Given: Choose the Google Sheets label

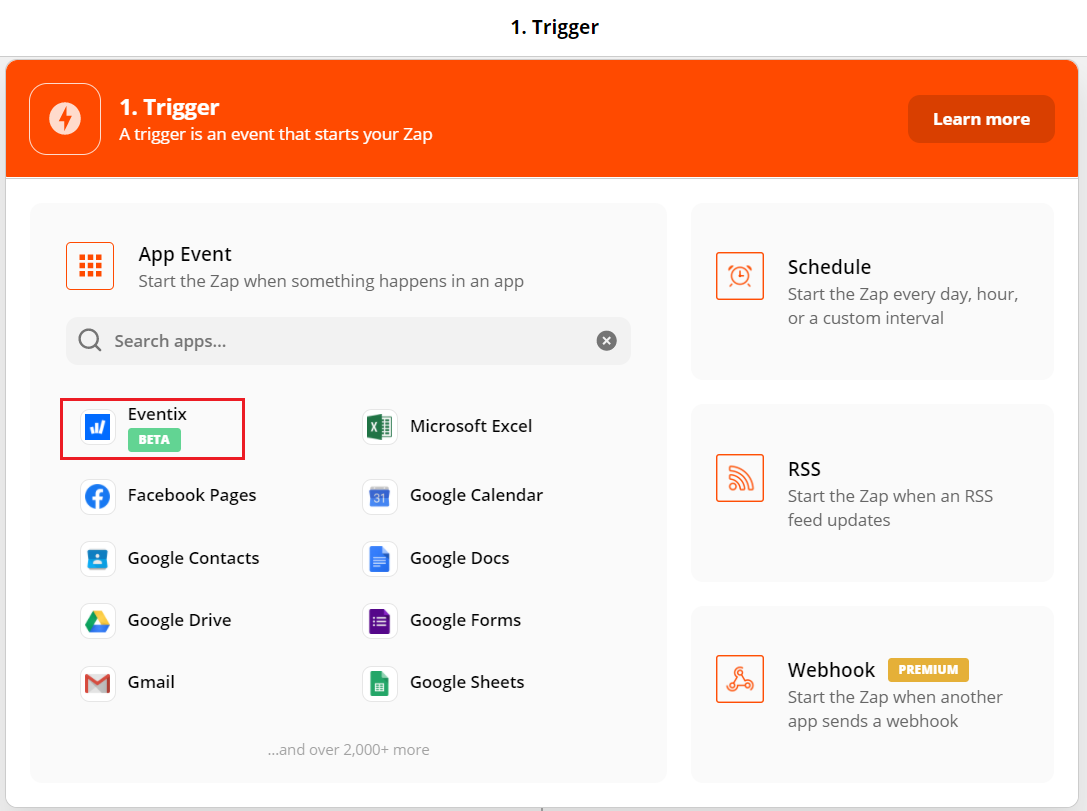Looking at the screenshot, I should pos(467,682).
